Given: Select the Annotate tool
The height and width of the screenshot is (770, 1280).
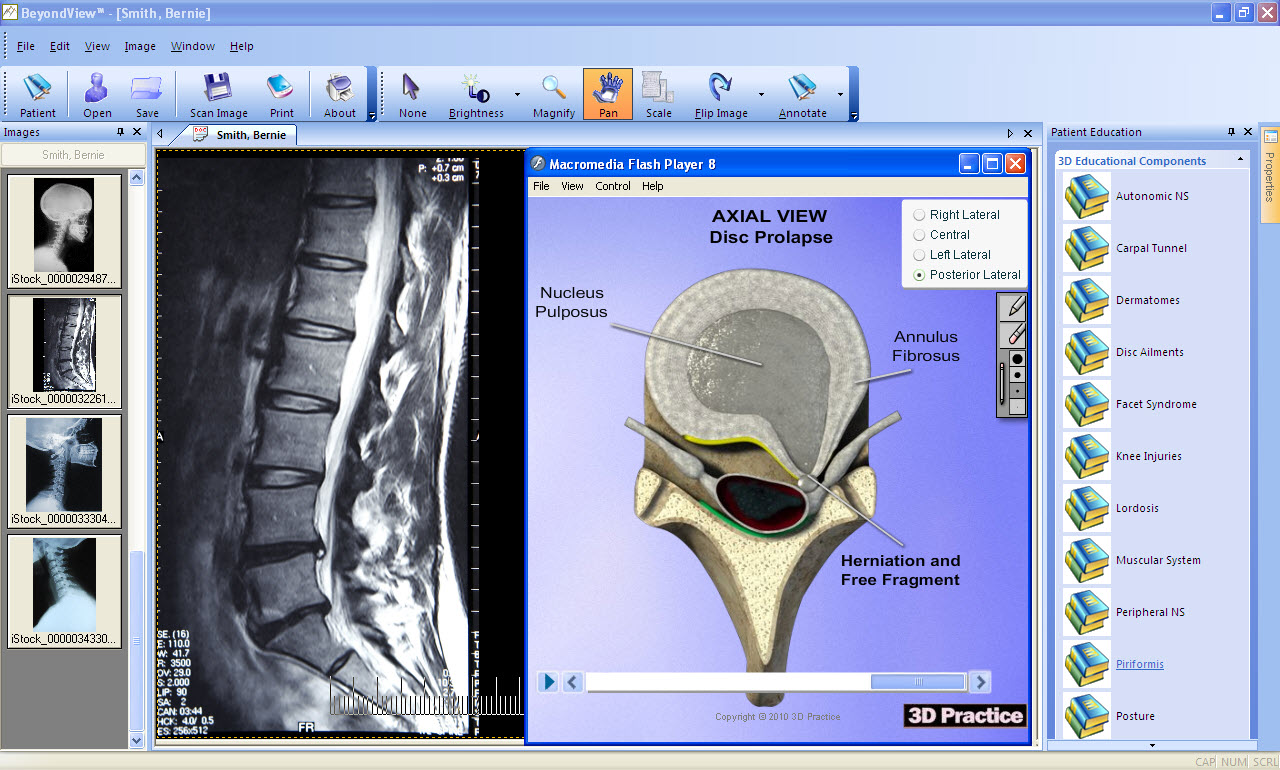Looking at the screenshot, I should coord(803,96).
